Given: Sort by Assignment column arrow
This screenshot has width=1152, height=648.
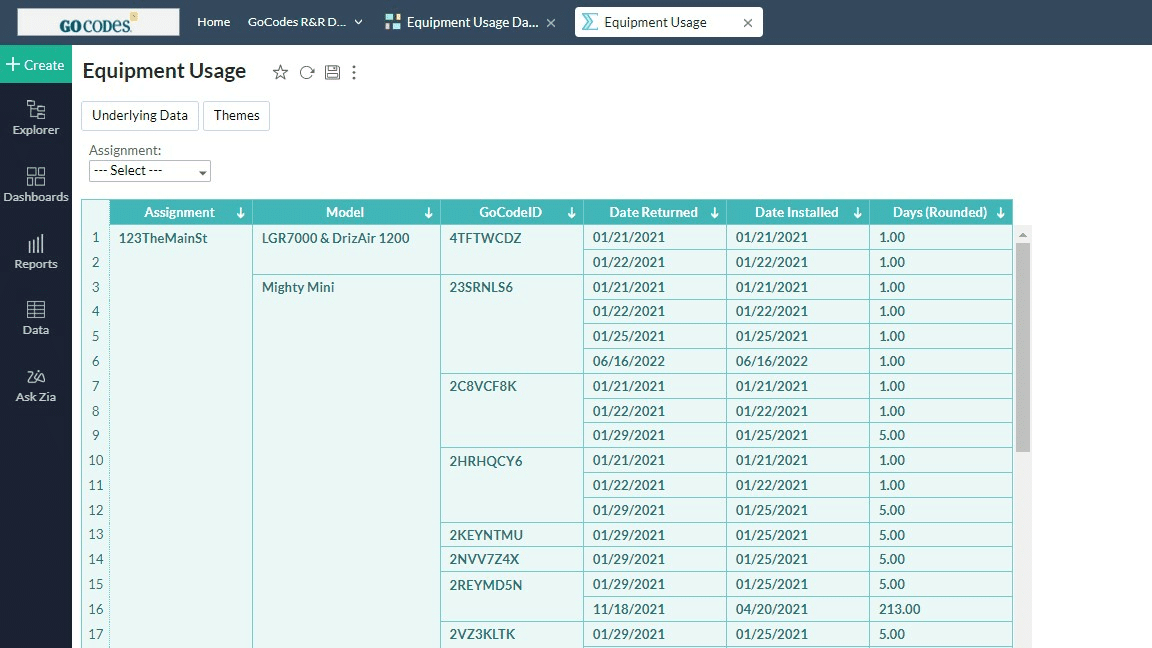Looking at the screenshot, I should (x=240, y=213).
